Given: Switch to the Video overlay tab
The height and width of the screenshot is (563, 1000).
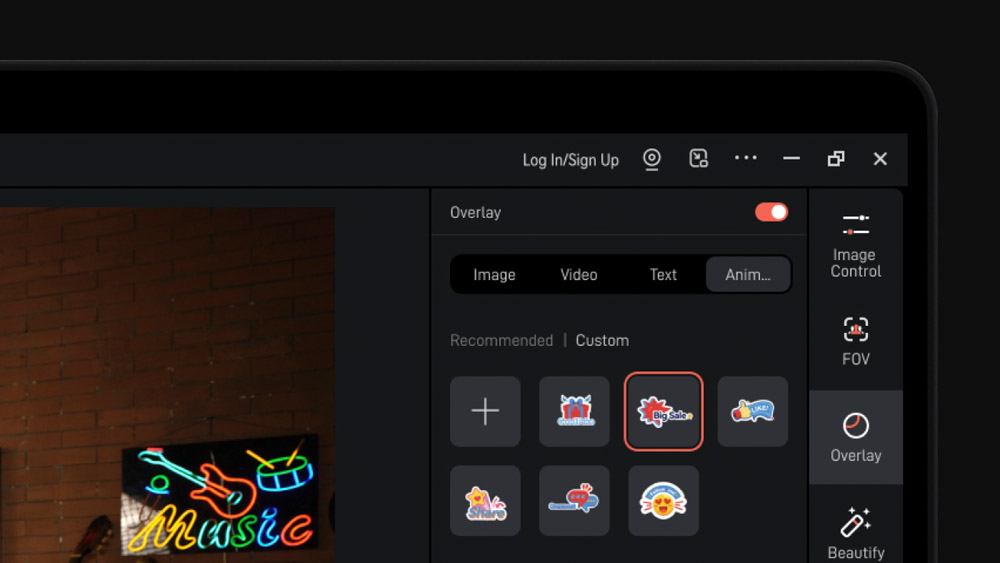Looking at the screenshot, I should (x=579, y=275).
